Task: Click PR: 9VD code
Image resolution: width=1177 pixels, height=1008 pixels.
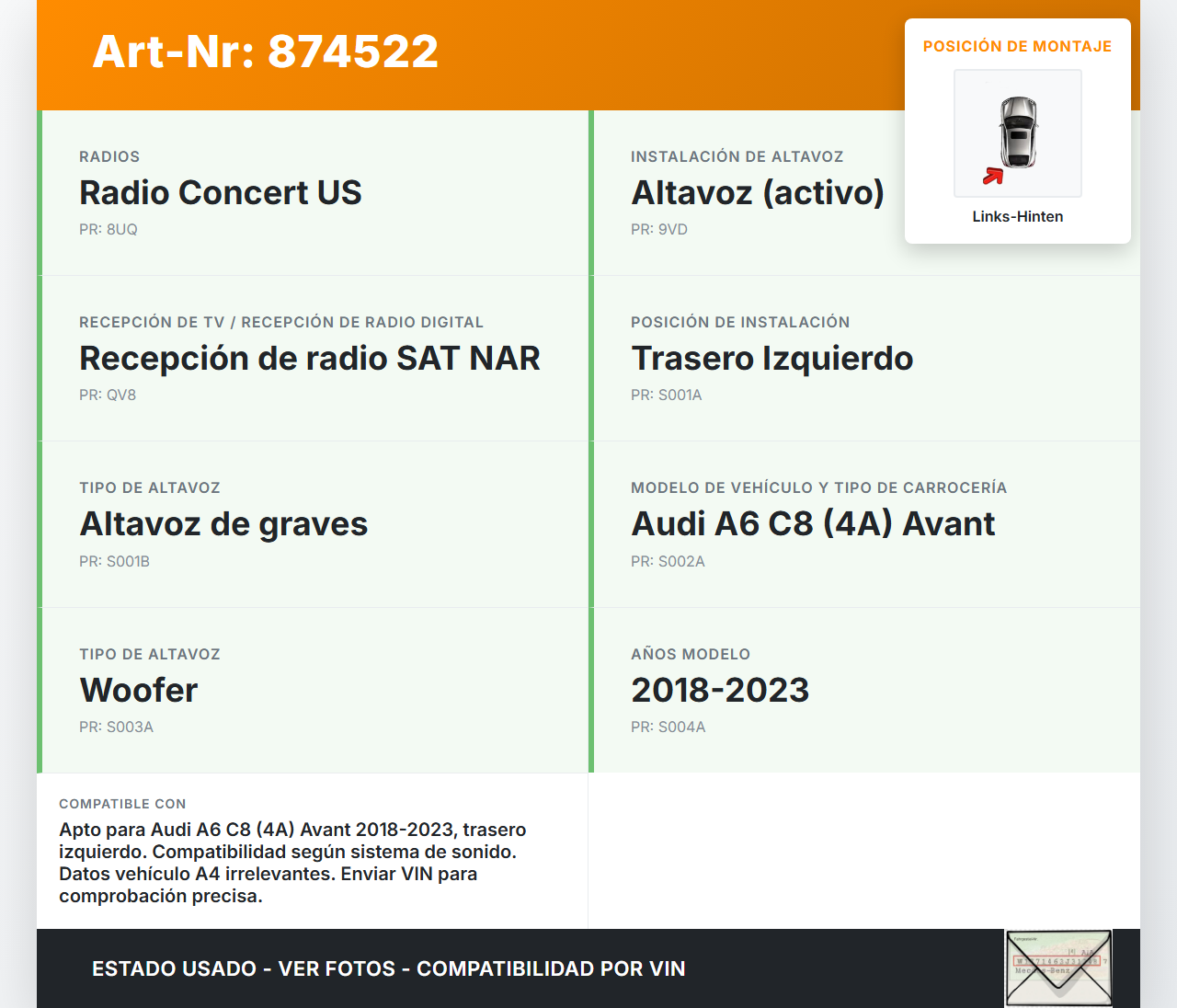Action: [659, 230]
